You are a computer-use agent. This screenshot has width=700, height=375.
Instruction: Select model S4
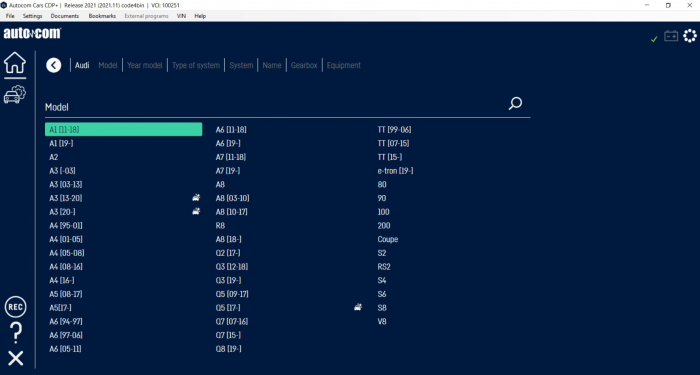[x=382, y=280]
